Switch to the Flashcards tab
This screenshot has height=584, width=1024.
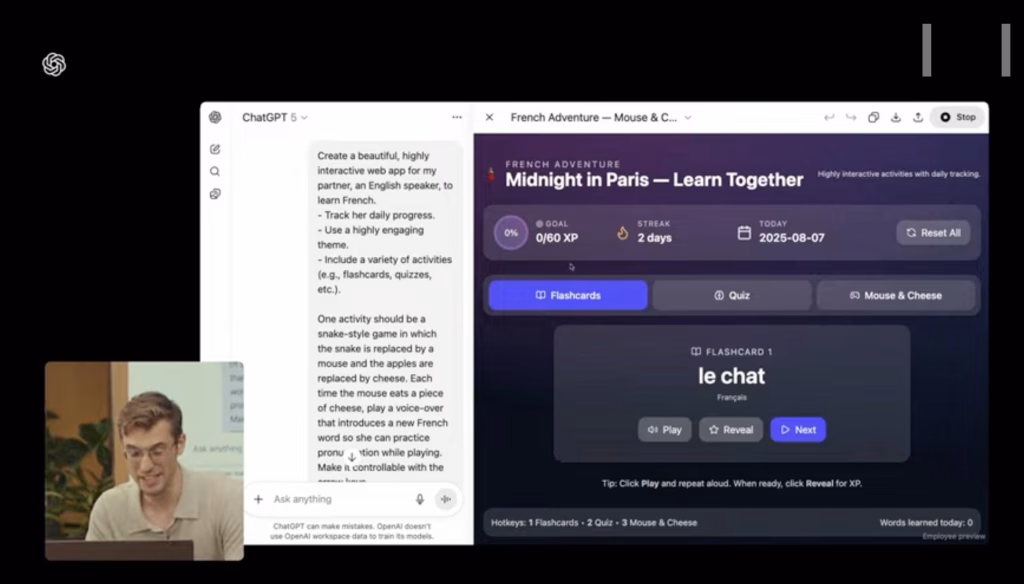(568, 295)
